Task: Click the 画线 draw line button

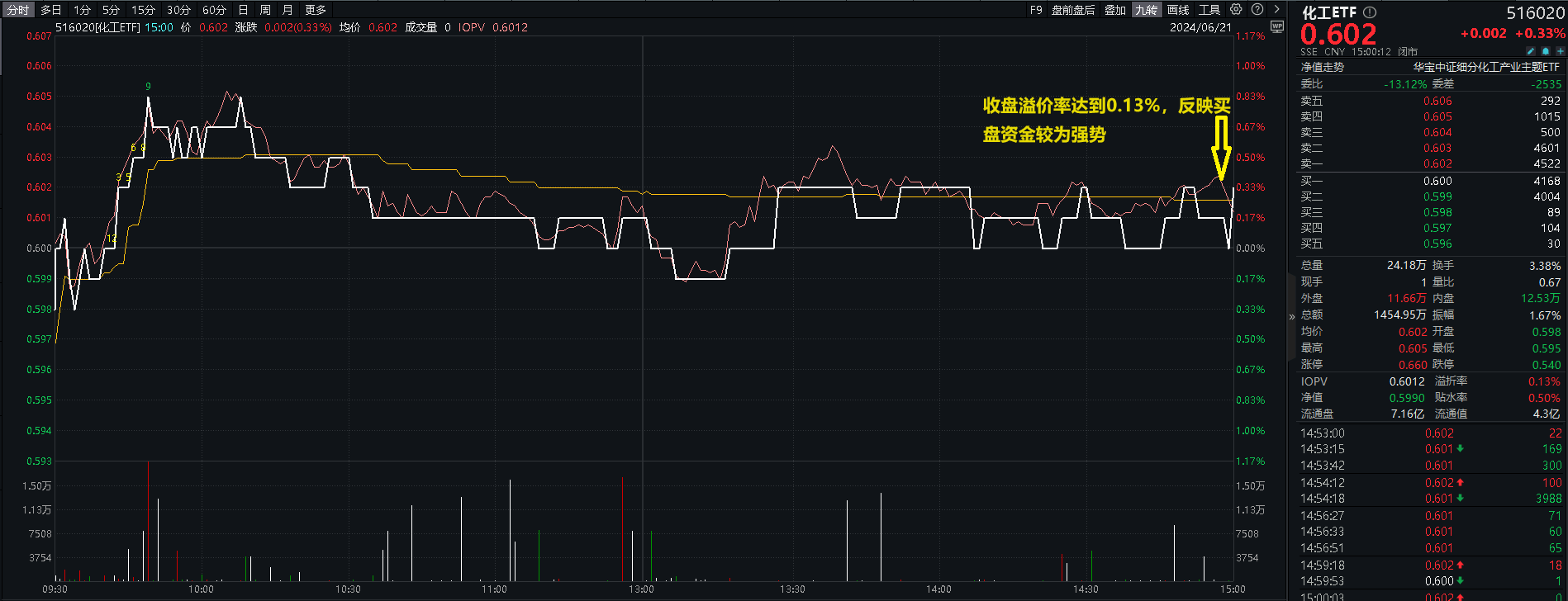Action: point(1178,10)
